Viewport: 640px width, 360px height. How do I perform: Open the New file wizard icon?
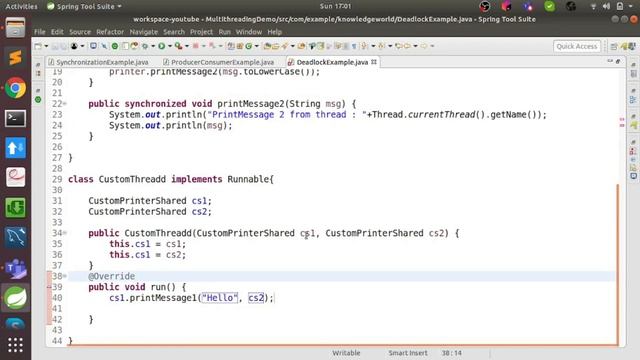(38, 46)
